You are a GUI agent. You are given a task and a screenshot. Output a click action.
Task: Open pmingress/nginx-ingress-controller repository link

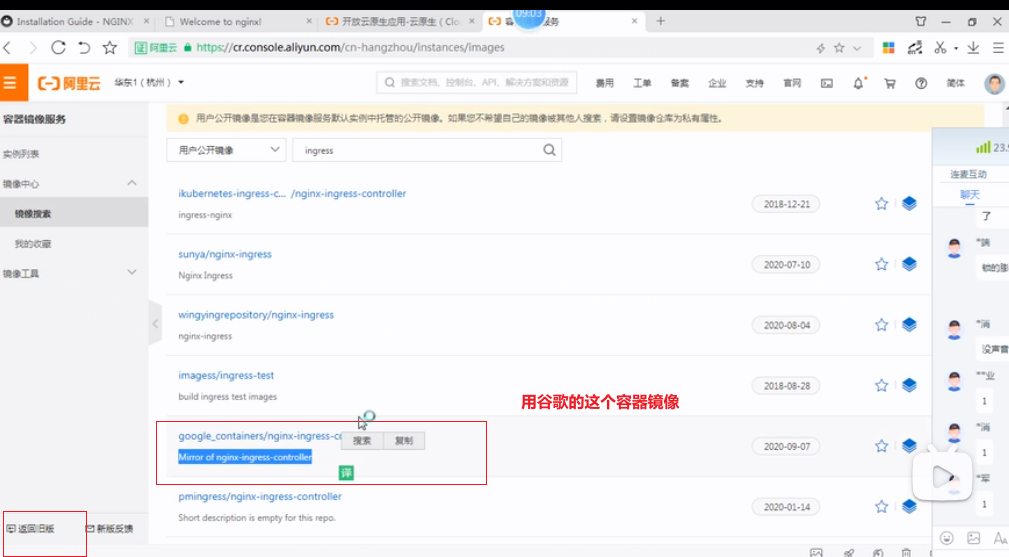pos(260,497)
